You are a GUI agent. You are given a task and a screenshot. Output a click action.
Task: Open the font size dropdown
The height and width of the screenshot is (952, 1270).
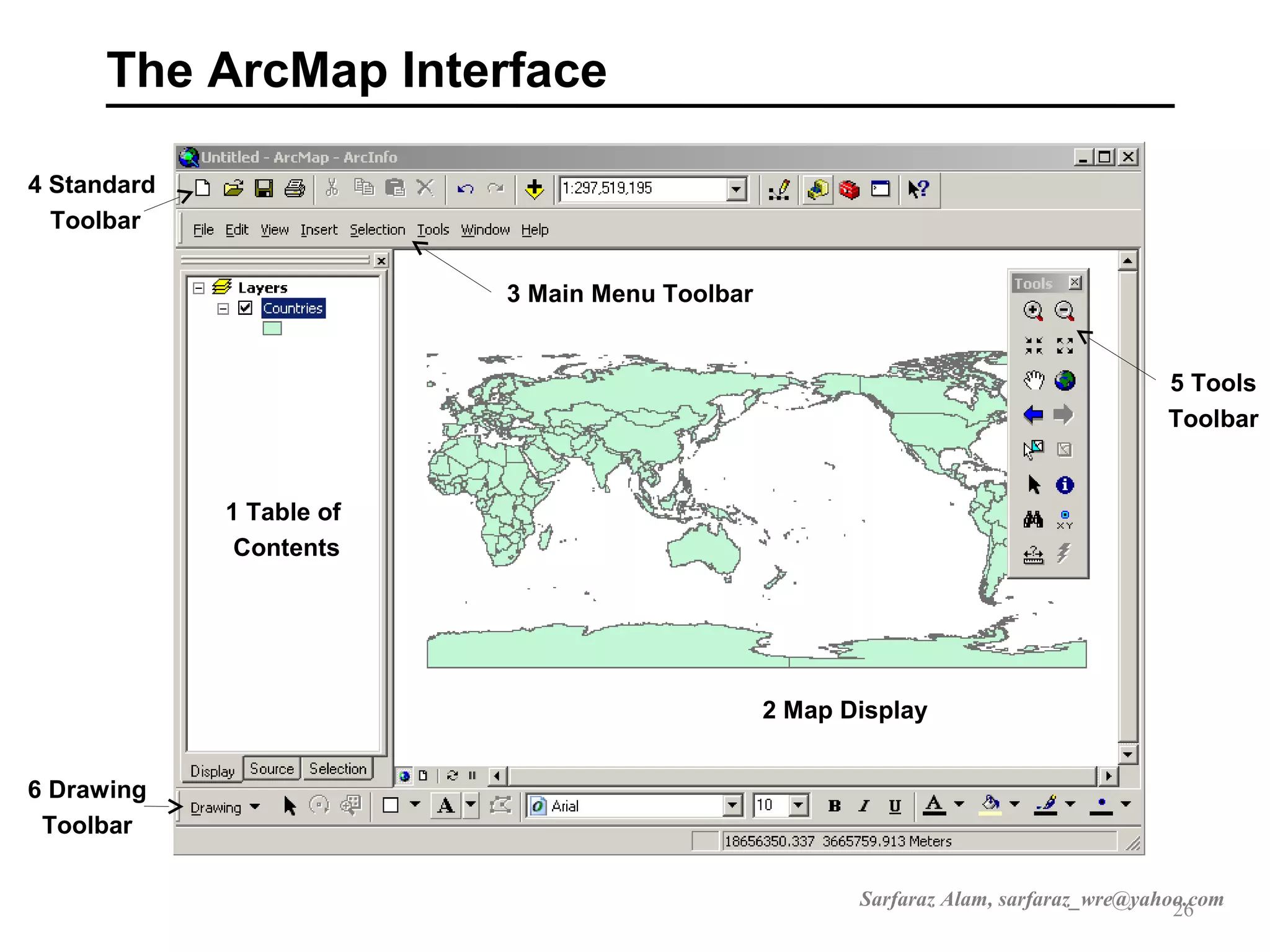click(x=799, y=806)
